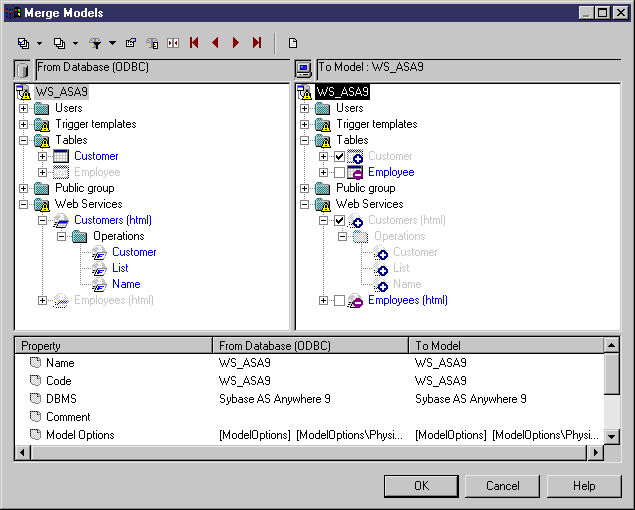Select Customers (html) in left tree
This screenshot has height=510, width=635.
(x=113, y=220)
